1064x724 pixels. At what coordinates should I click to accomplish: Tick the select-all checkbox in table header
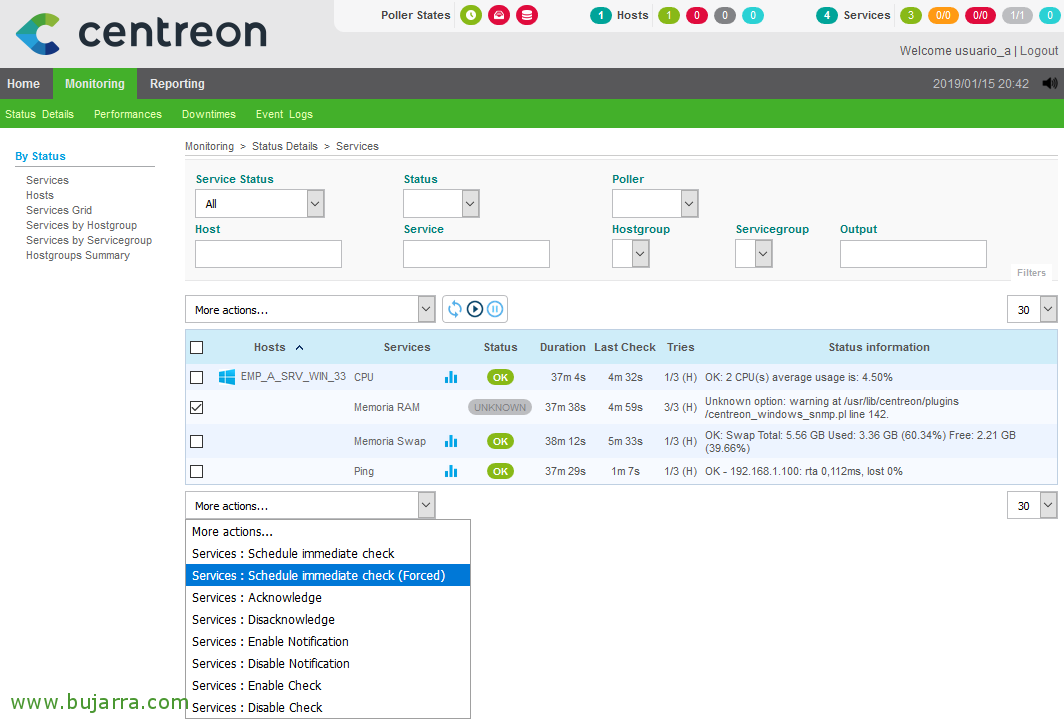click(x=197, y=347)
